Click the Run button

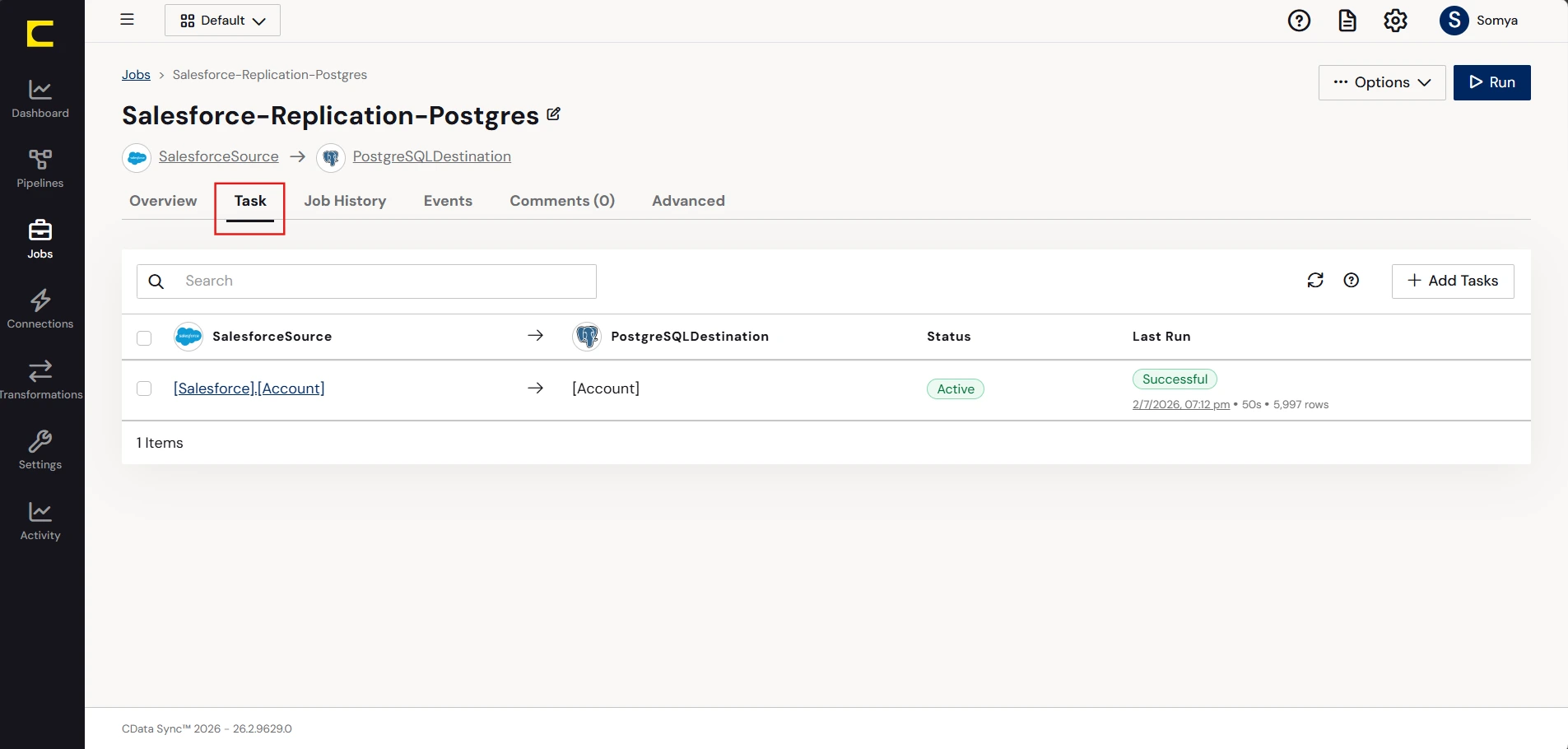(x=1491, y=82)
